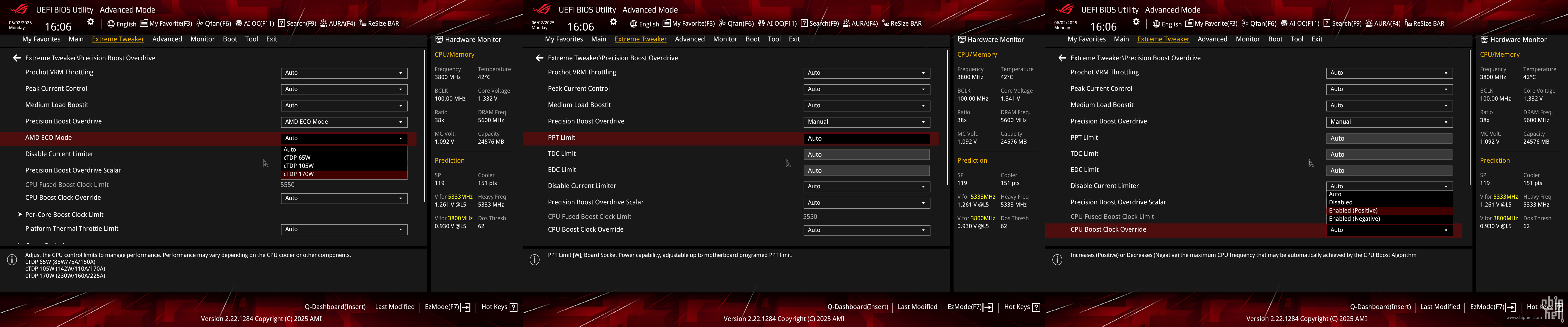Viewport: 1568px width, 327px height.
Task: Select cTDP 65W option
Action: pyautogui.click(x=344, y=158)
